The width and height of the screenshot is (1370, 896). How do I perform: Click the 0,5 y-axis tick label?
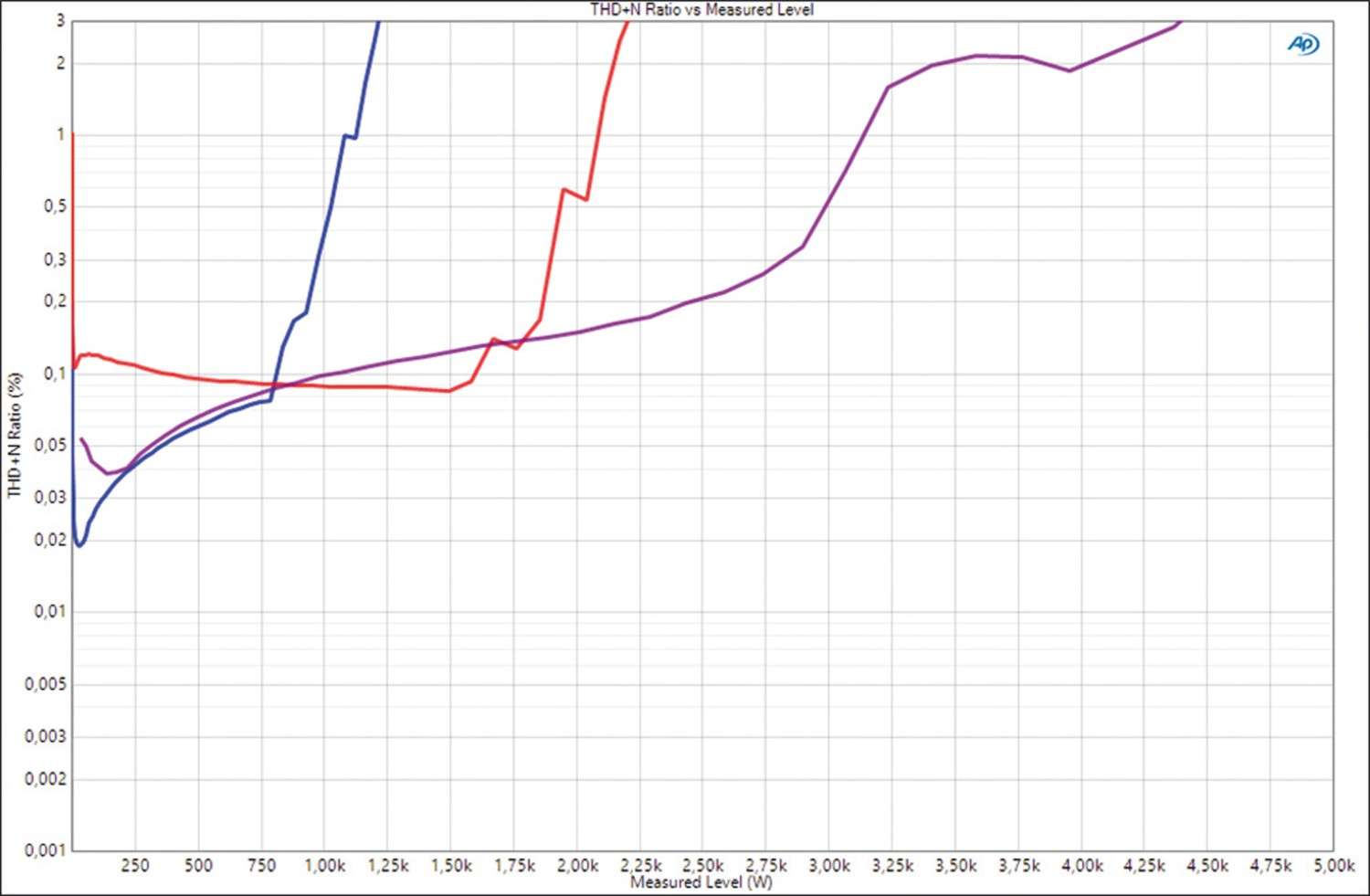(56, 206)
